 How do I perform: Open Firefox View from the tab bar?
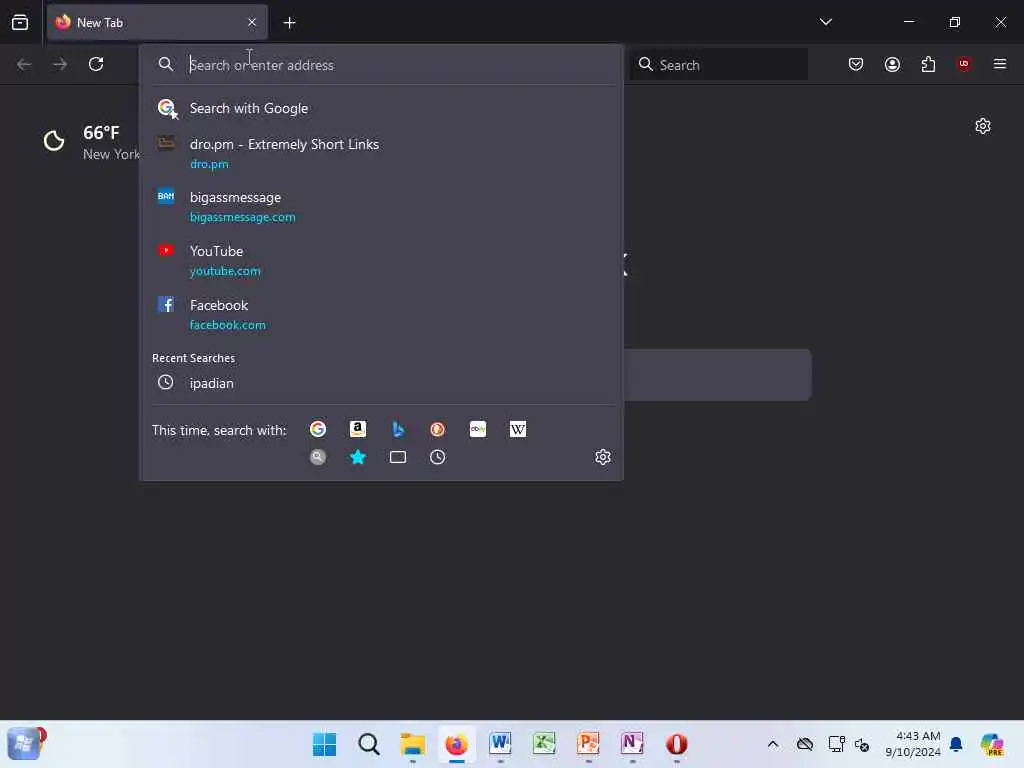pyautogui.click(x=20, y=22)
